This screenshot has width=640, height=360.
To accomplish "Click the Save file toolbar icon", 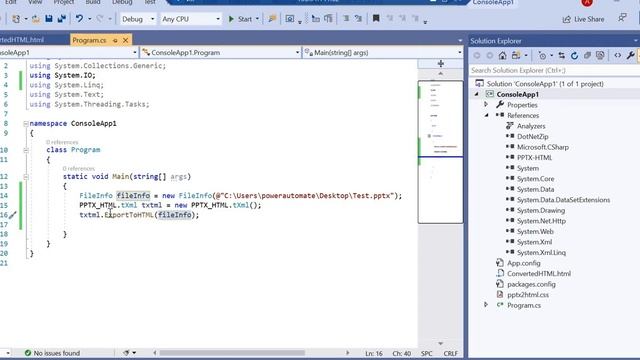I will 49,19.
